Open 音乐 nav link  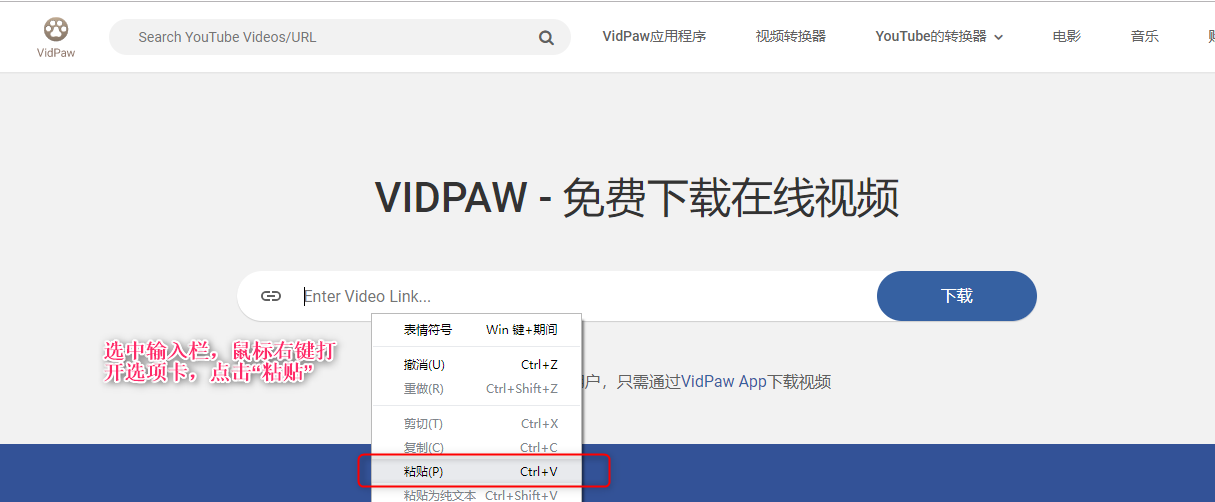click(1145, 36)
